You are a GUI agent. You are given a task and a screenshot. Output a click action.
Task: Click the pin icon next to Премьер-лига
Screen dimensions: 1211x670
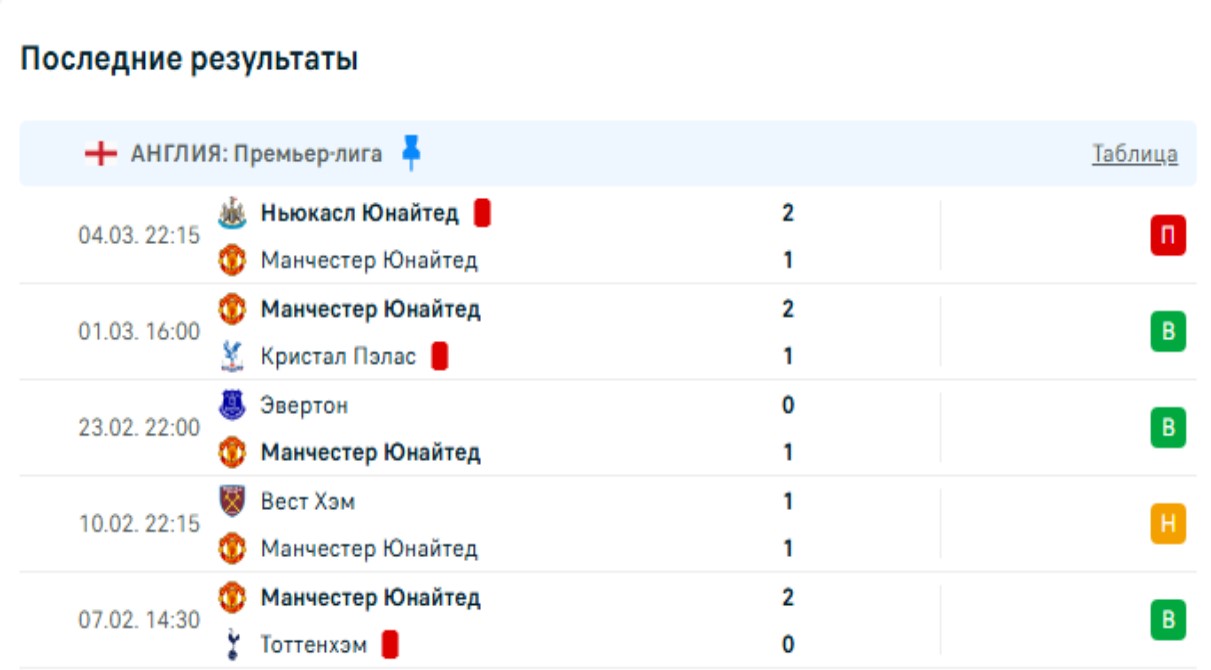coord(411,153)
